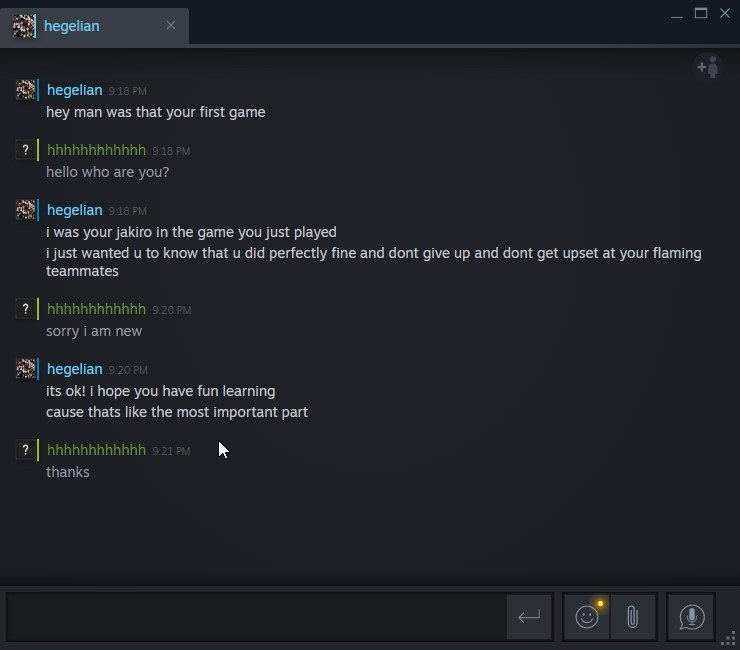Open hegelian's name at 9:18 PM first message
740x650 pixels.
tap(75, 90)
